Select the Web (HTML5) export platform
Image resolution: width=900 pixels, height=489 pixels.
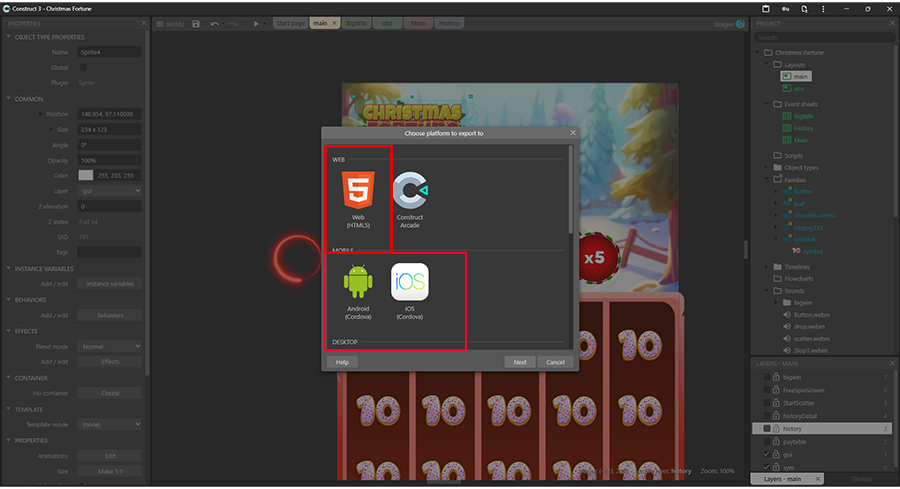click(x=357, y=198)
